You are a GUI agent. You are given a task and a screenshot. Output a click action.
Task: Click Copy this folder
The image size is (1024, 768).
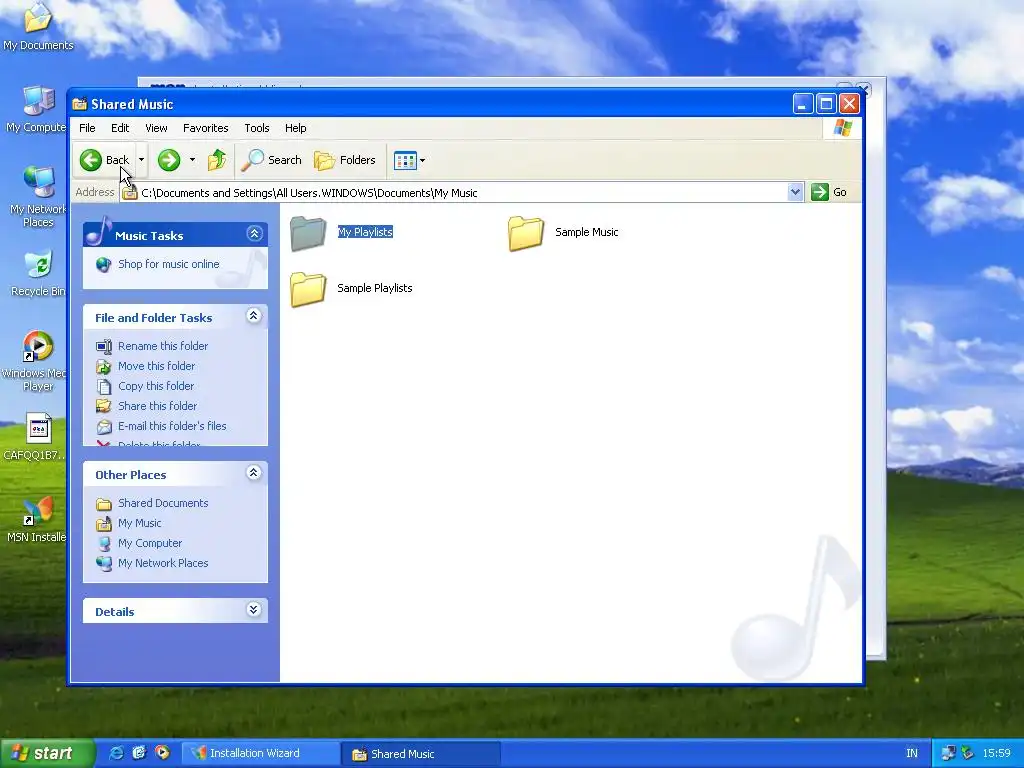(x=156, y=386)
